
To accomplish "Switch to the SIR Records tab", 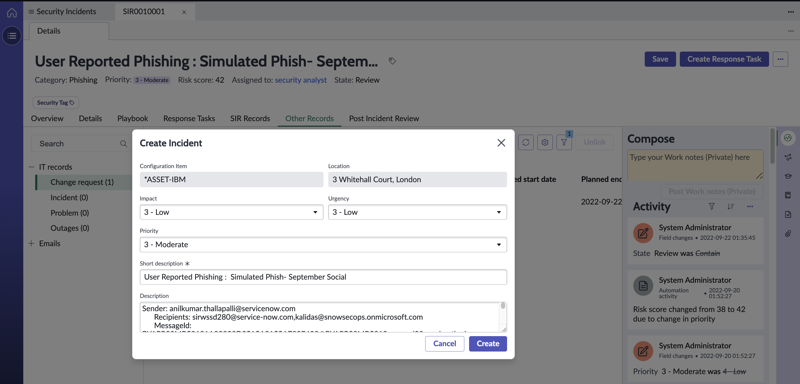I will click(x=250, y=118).
